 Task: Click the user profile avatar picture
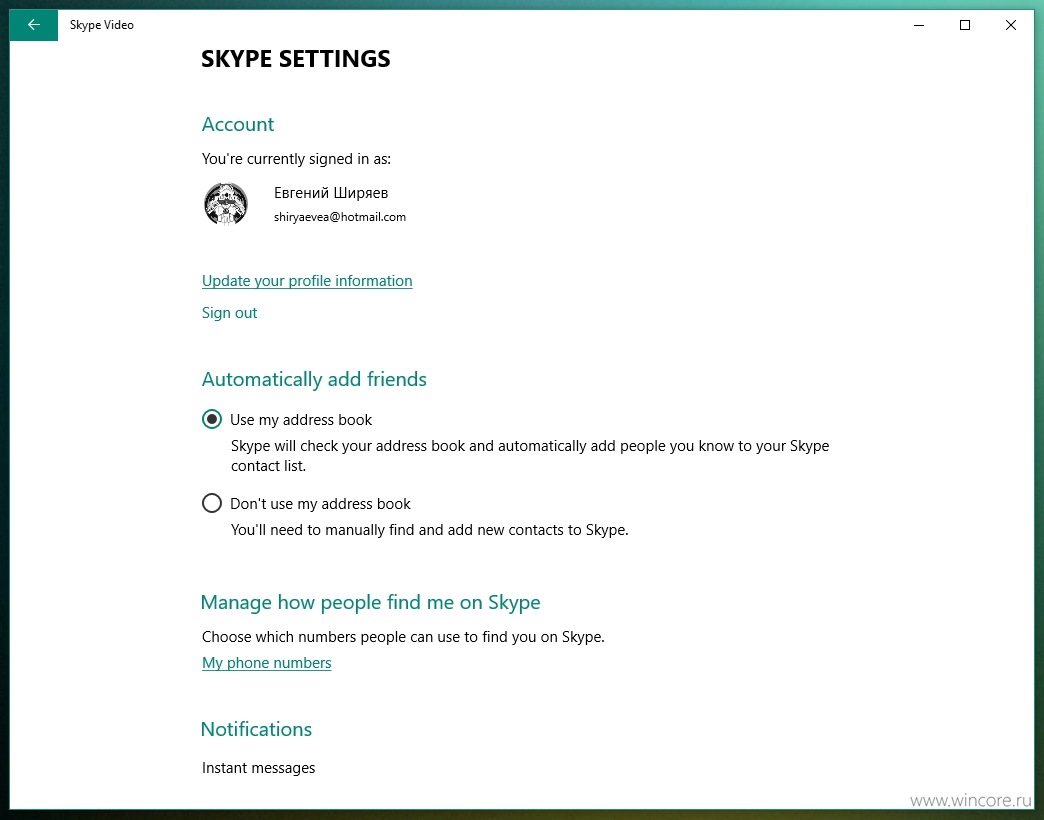pyautogui.click(x=226, y=204)
